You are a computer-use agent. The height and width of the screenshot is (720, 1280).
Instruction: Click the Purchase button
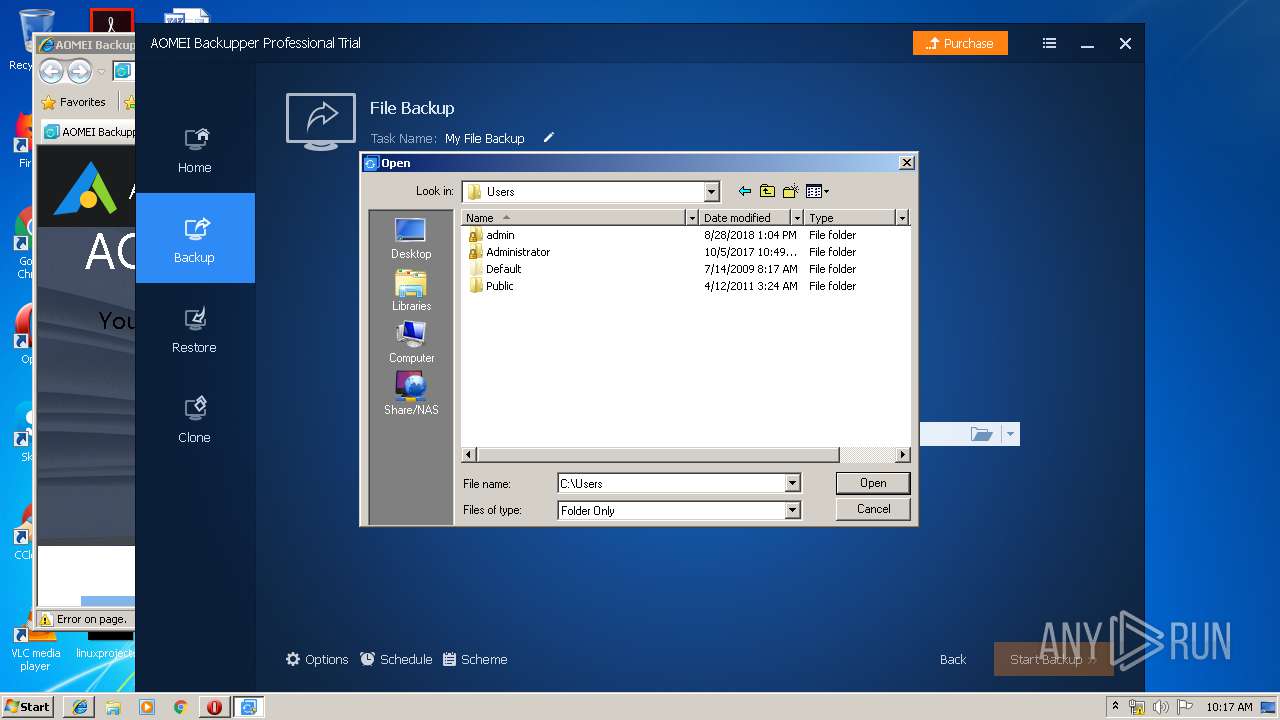pyautogui.click(x=960, y=43)
